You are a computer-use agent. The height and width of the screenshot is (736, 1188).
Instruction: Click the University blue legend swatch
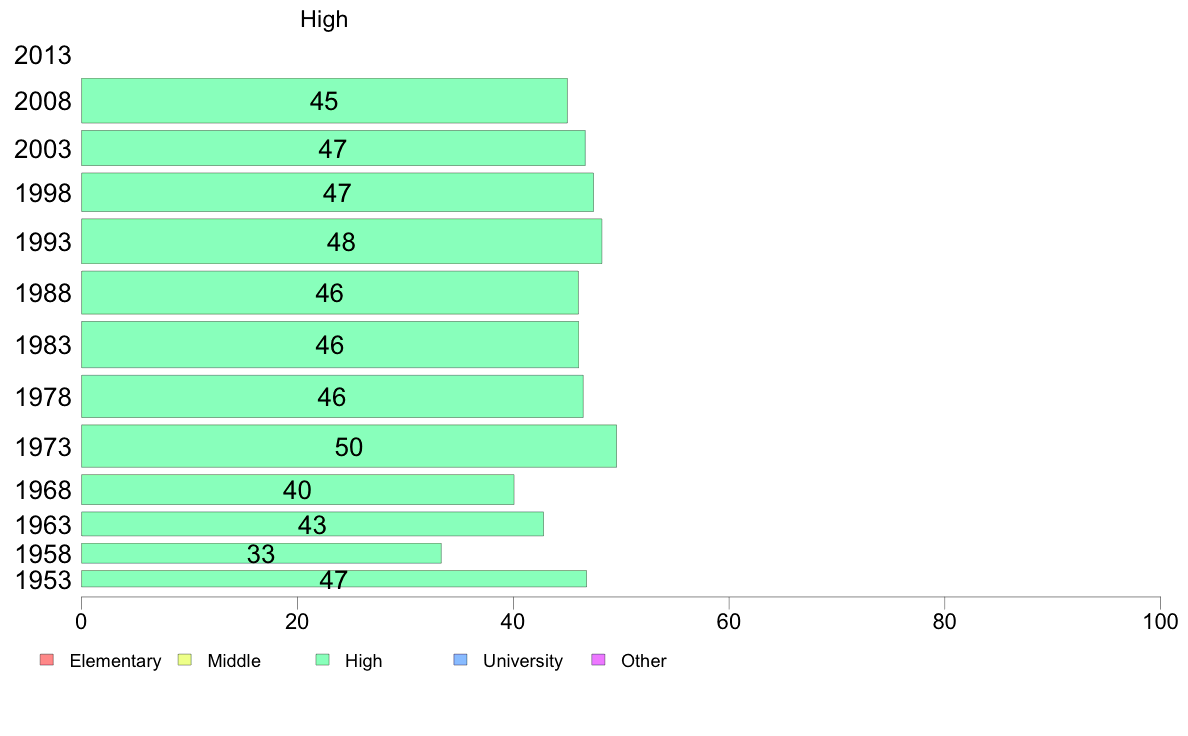(461, 659)
